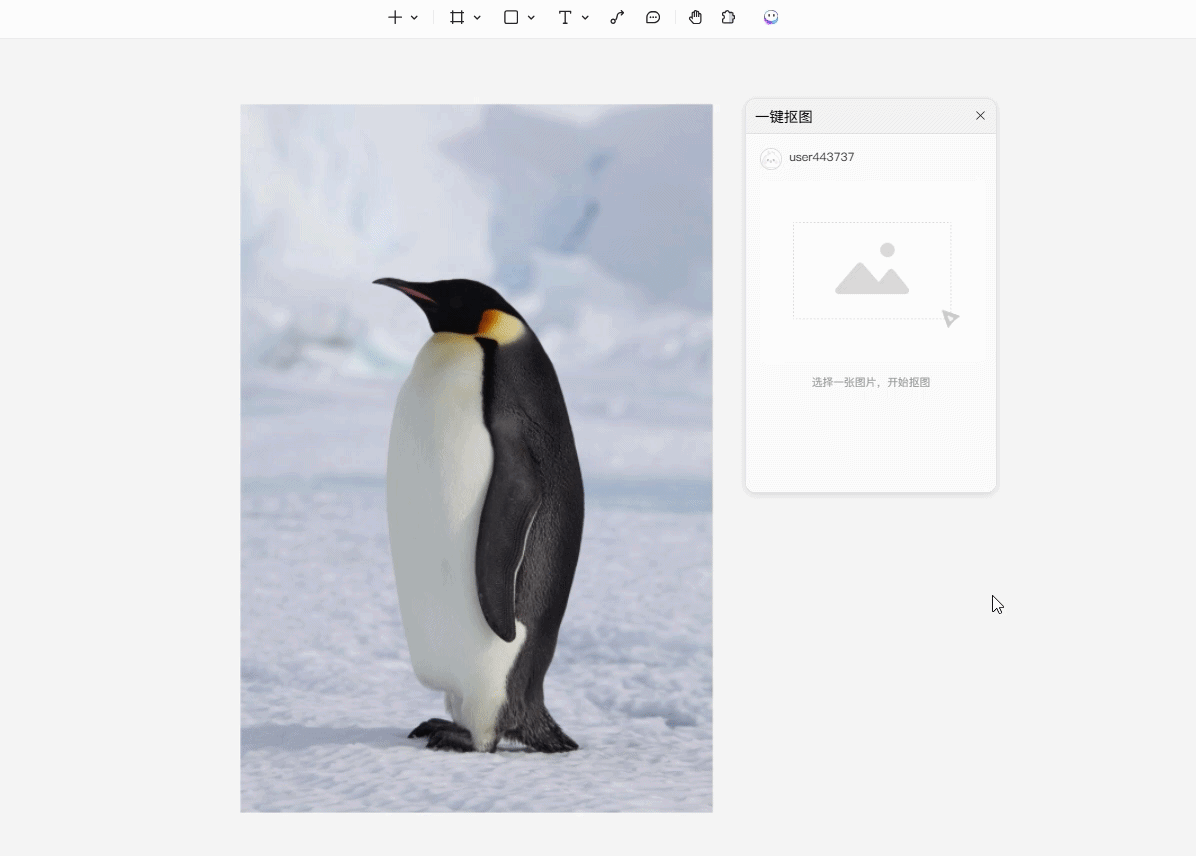Select the penguin image on canvas
The height and width of the screenshot is (856, 1196).
click(x=477, y=458)
